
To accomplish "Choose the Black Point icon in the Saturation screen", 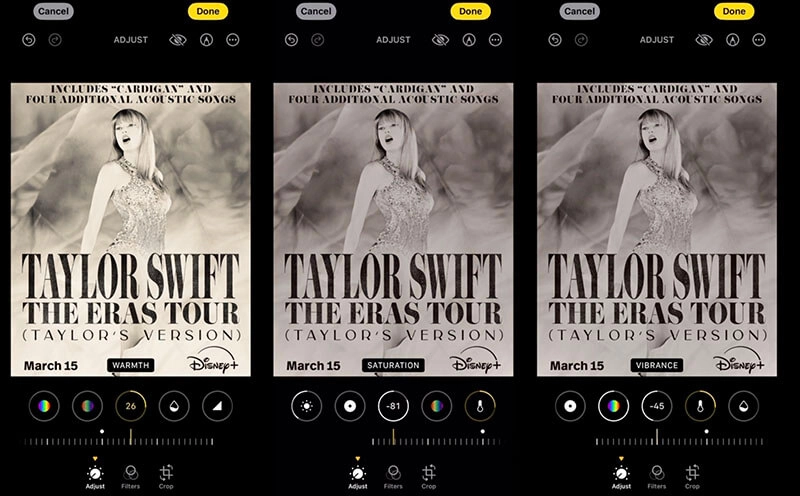I will coord(350,406).
